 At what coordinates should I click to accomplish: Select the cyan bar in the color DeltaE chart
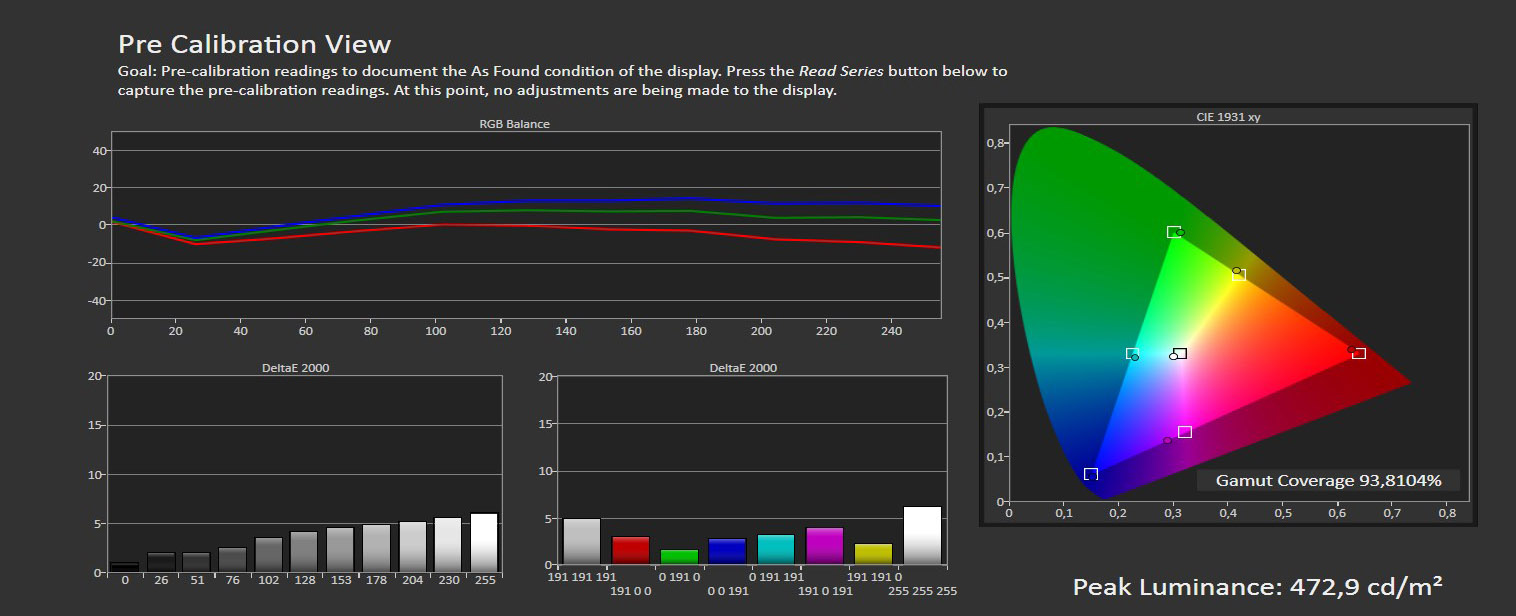pyautogui.click(x=776, y=550)
